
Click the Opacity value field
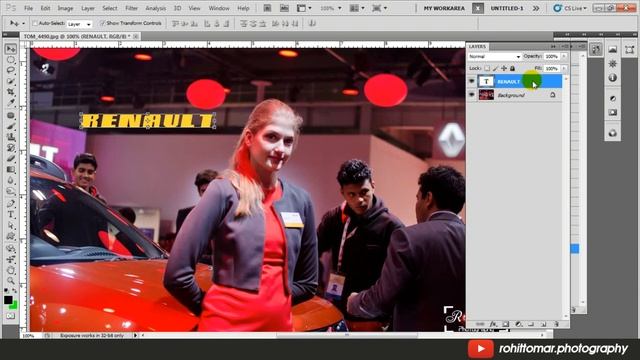pyautogui.click(x=552, y=56)
